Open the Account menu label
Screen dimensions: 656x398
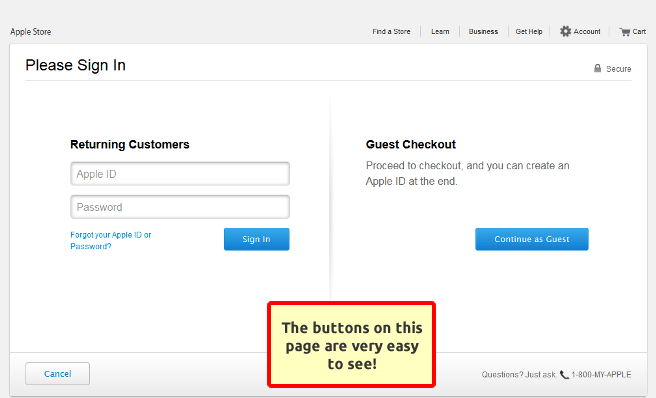click(x=587, y=31)
